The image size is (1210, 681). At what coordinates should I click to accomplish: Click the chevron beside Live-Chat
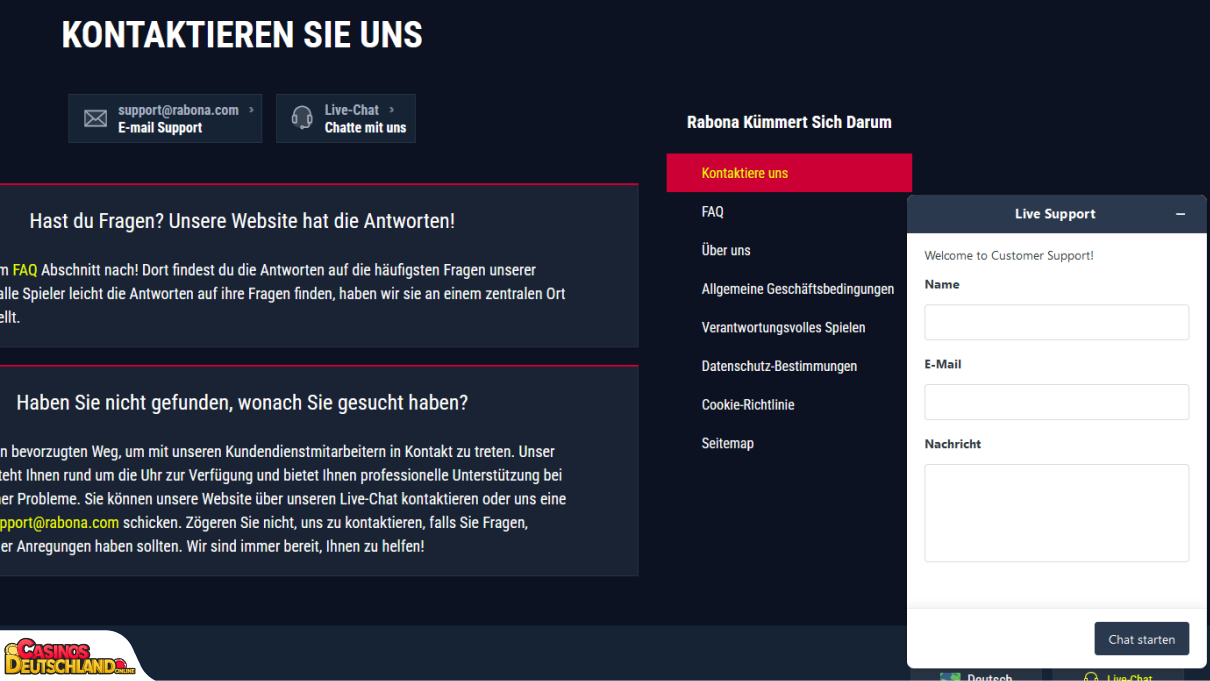[x=391, y=110]
